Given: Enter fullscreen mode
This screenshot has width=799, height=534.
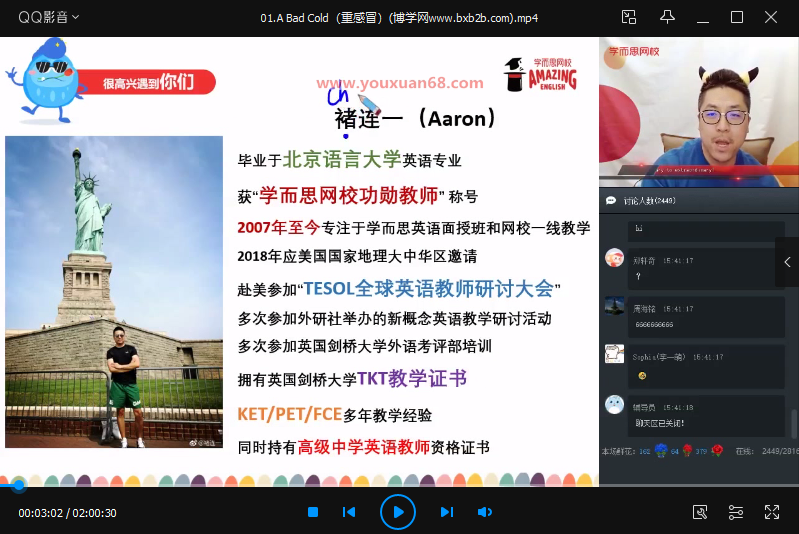Looking at the screenshot, I should (772, 512).
